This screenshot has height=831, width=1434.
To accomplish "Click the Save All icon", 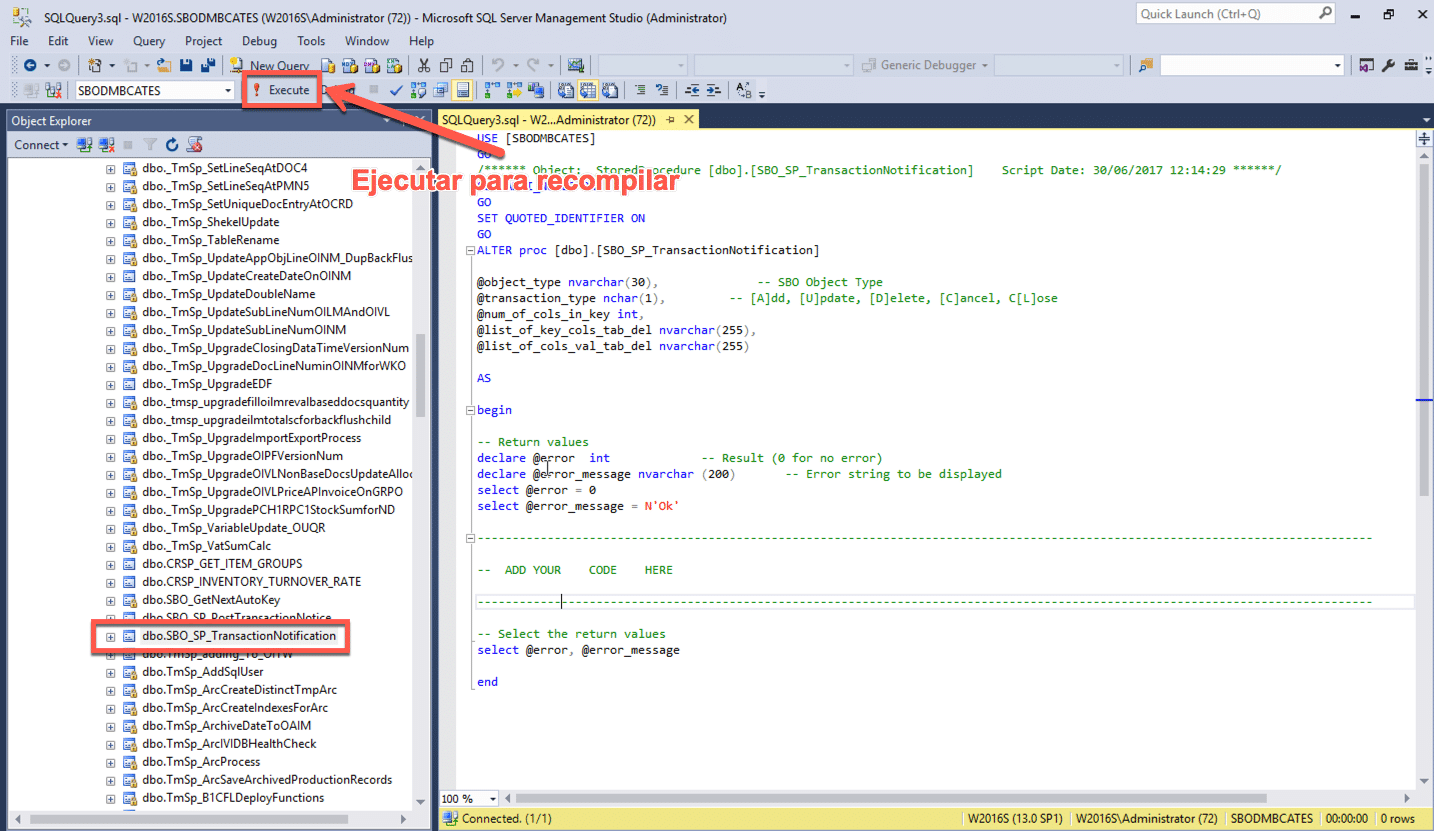I will pyautogui.click(x=207, y=66).
